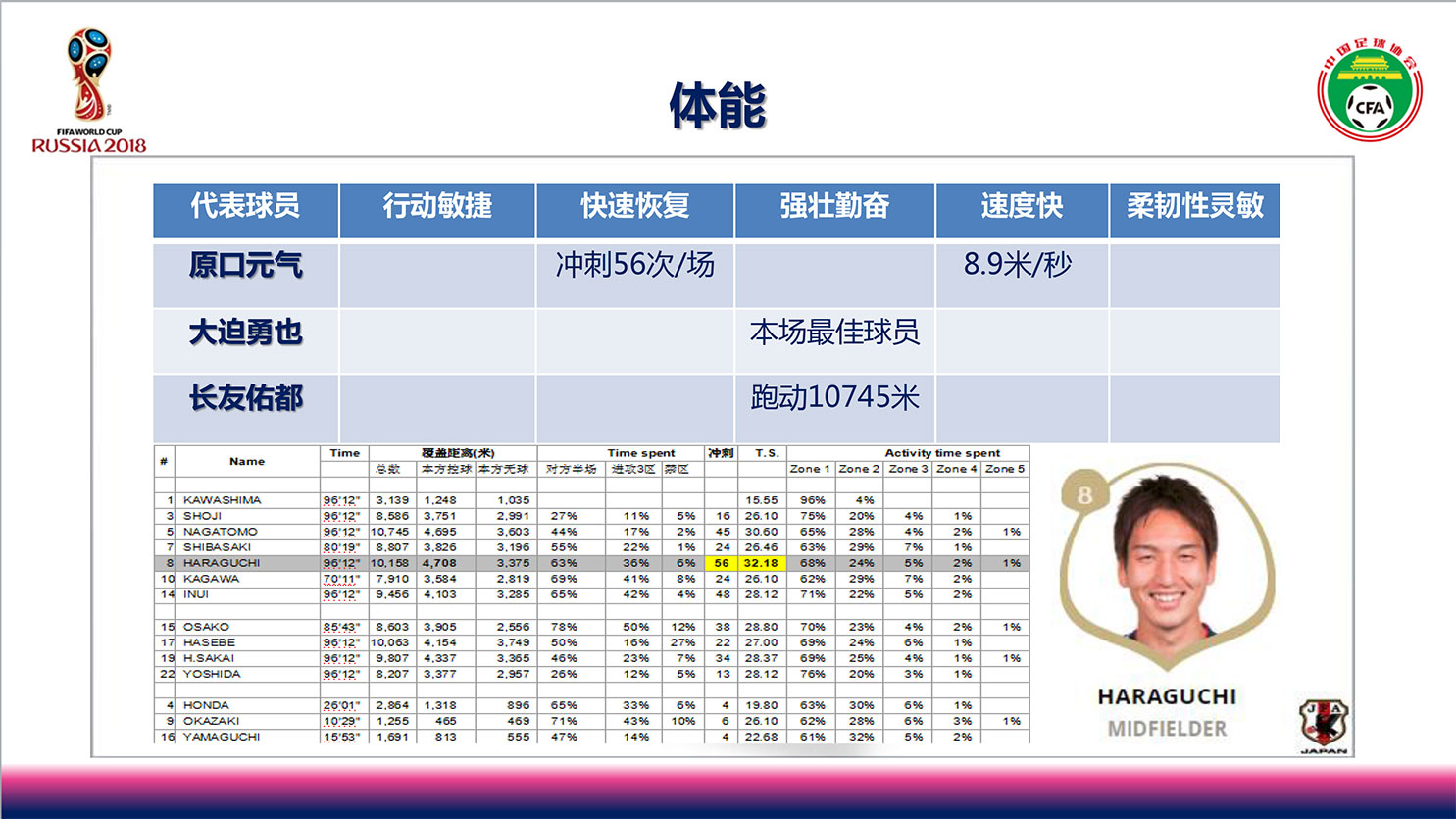Select the 原口元气 player name cell
Image resolution: width=1456 pixels, height=819 pixels.
245,266
